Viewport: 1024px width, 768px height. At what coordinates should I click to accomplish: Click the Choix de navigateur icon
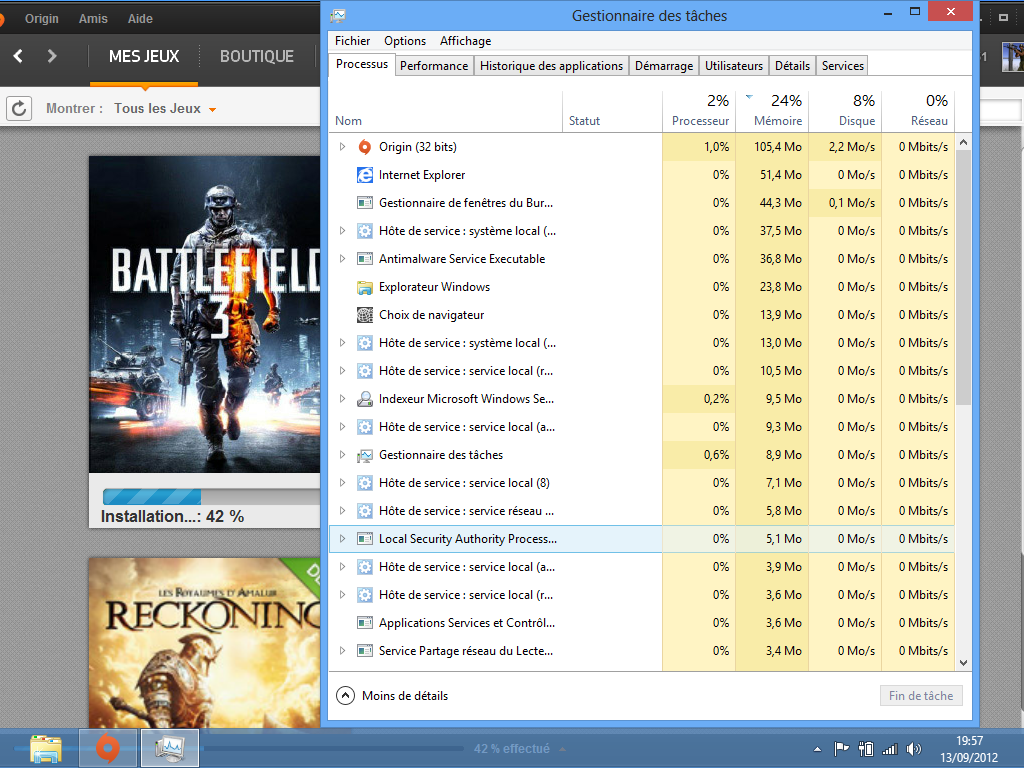364,315
